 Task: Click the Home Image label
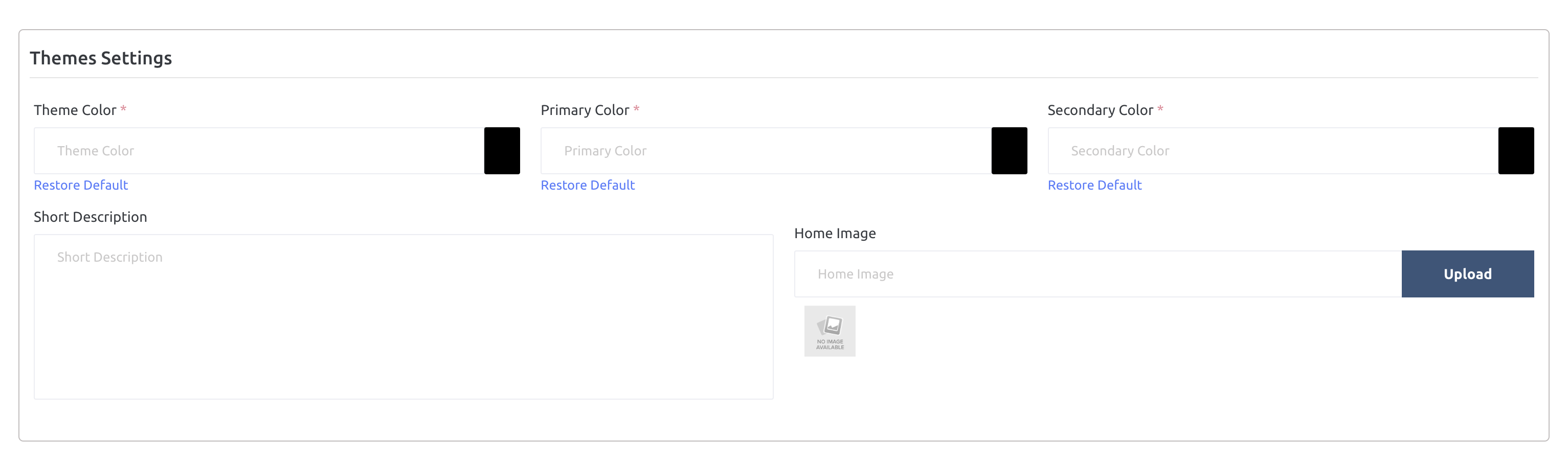click(x=835, y=234)
